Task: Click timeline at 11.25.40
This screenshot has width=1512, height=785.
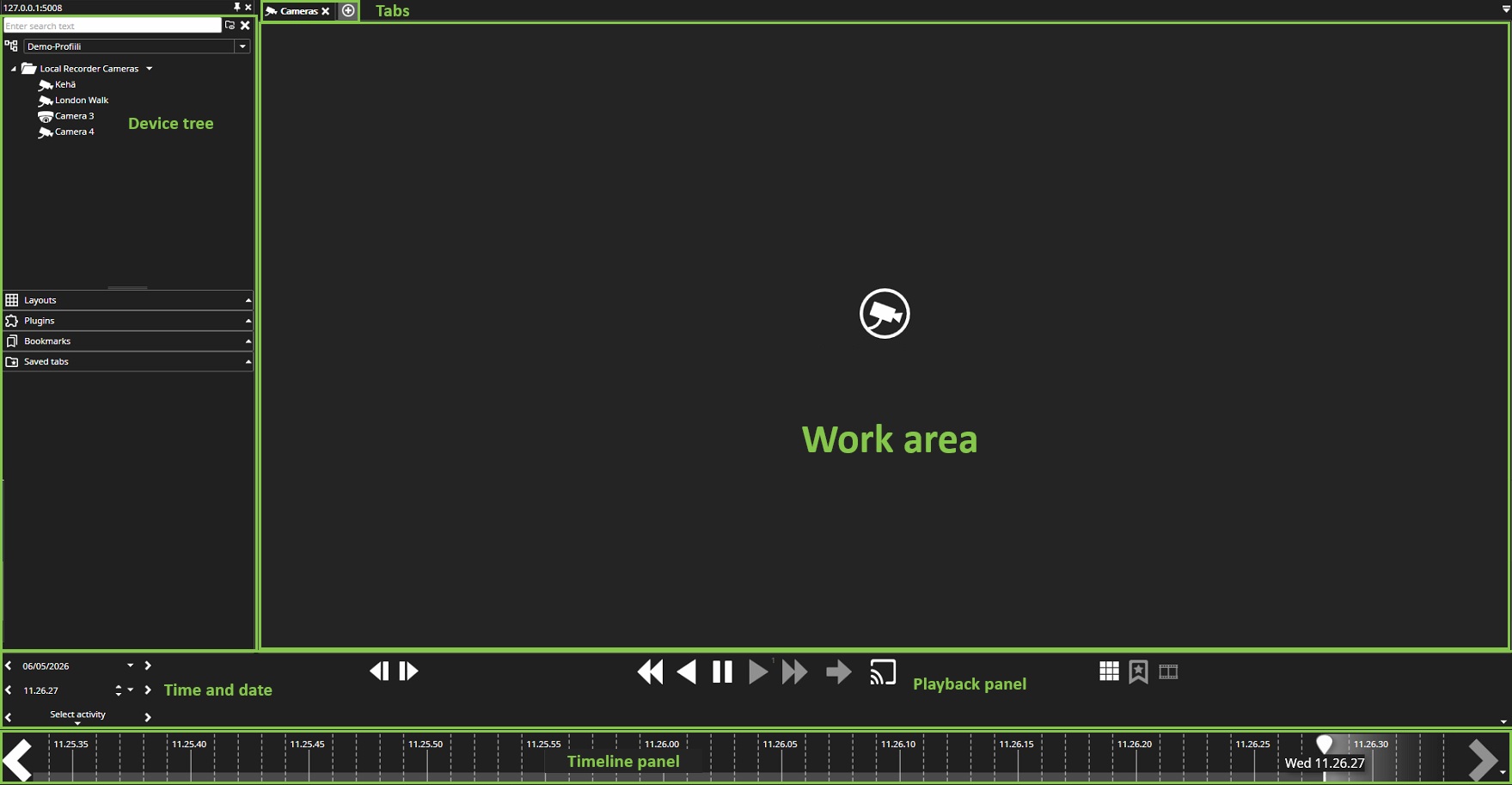Action: coord(189,745)
